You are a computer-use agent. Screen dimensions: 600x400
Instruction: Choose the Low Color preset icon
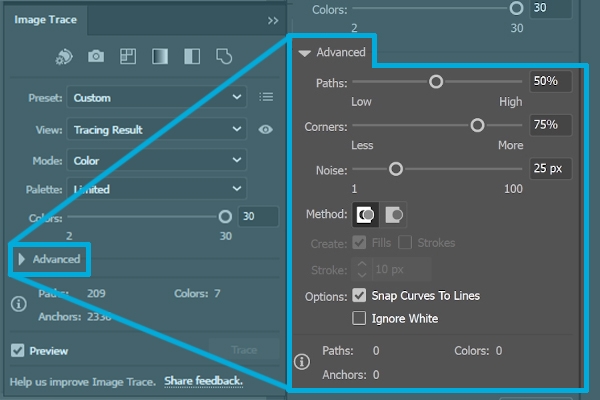(128, 57)
